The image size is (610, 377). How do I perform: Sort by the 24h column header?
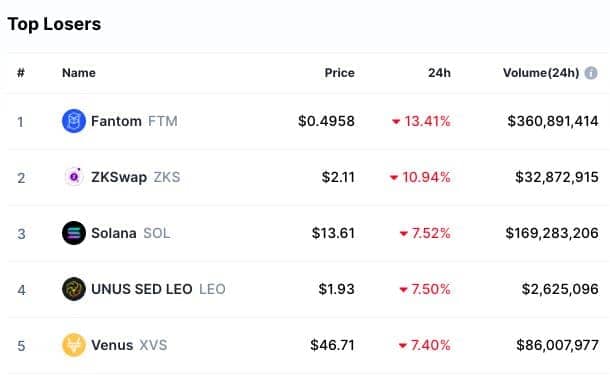pyautogui.click(x=439, y=73)
